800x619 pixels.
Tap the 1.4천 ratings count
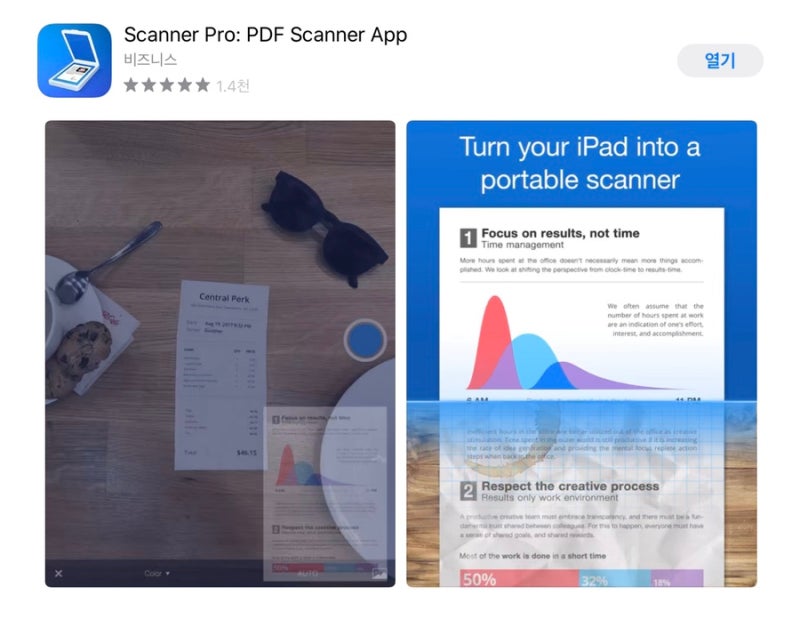[233, 86]
